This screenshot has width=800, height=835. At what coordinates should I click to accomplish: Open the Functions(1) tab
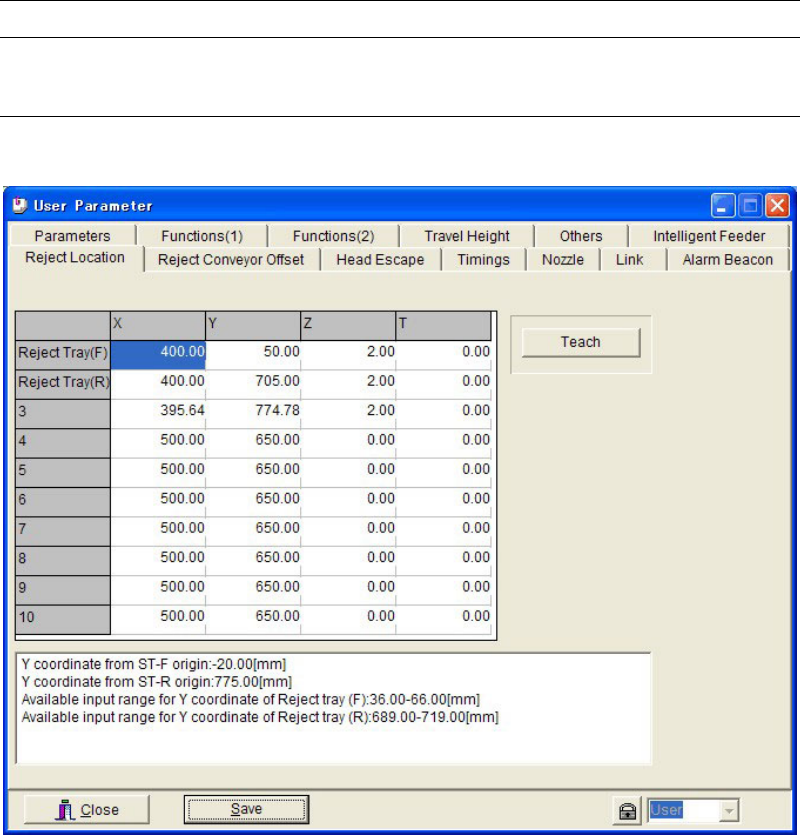(201, 236)
